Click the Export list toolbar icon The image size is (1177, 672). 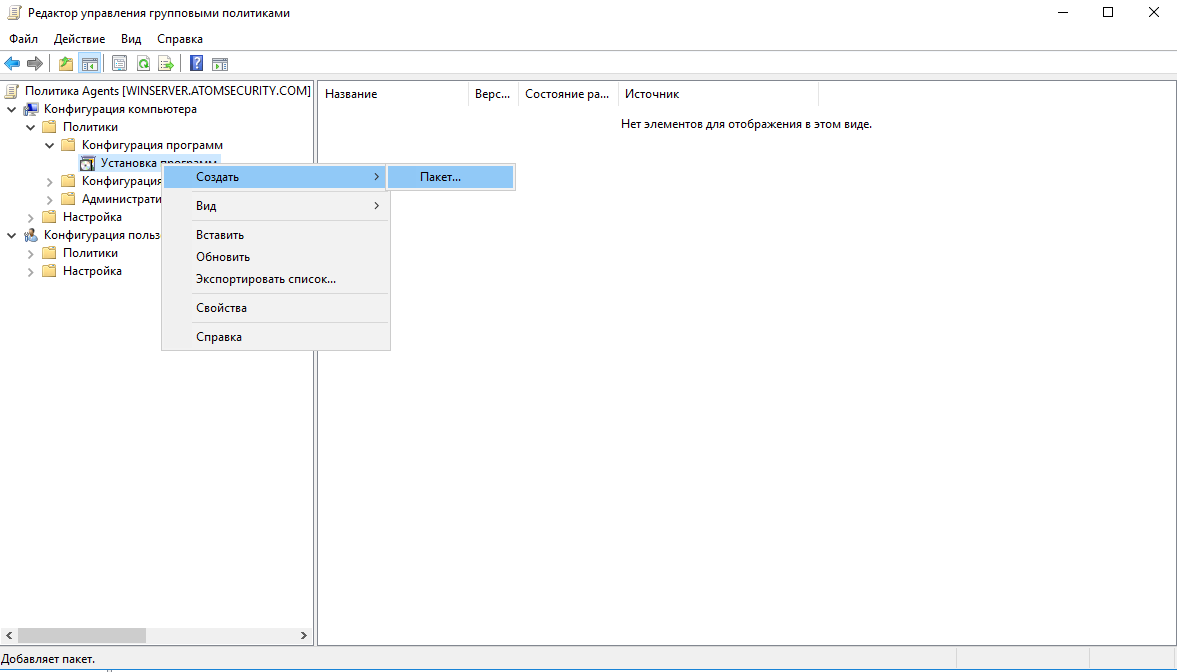167,64
